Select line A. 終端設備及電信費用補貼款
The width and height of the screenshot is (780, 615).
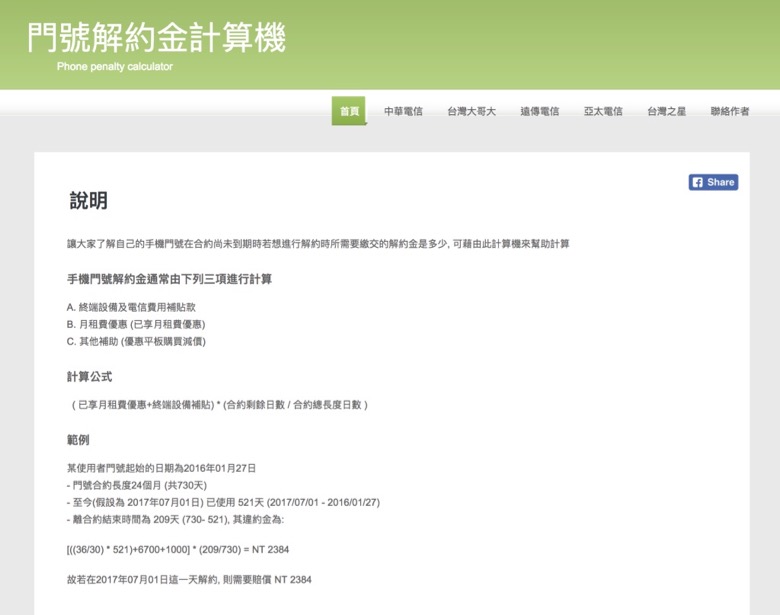[131, 307]
